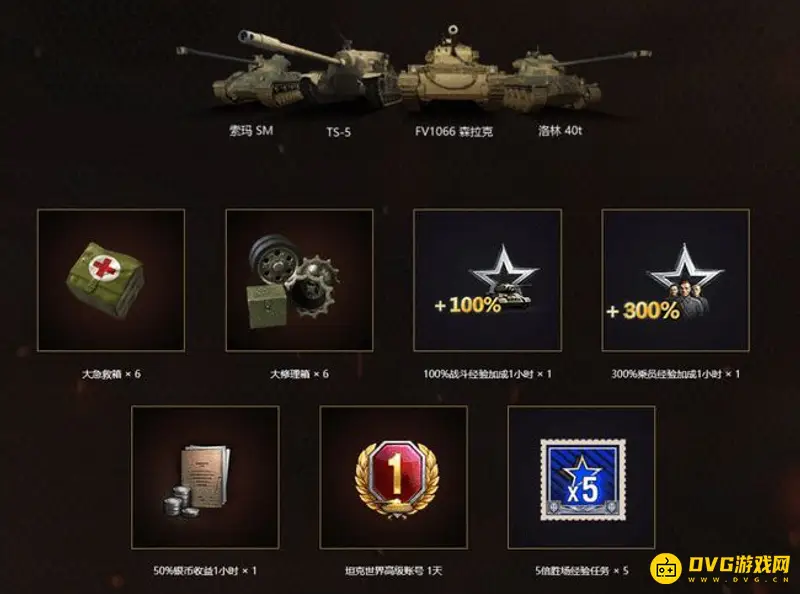800x594 pixels.
Task: Click the blue x5 experience stamp icon
Action: [x=583, y=480]
